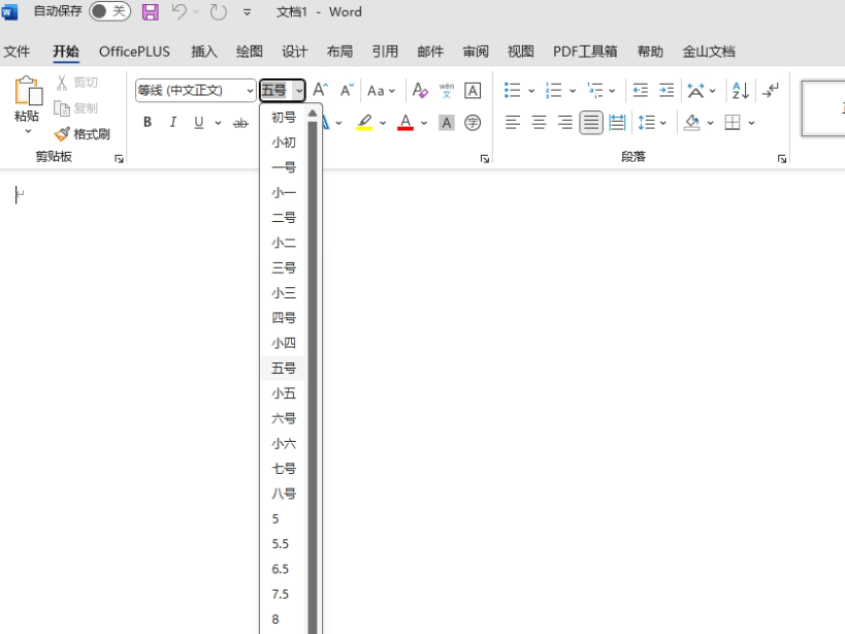The width and height of the screenshot is (845, 634).
Task: Apply yellow text highlight color
Action: [364, 122]
